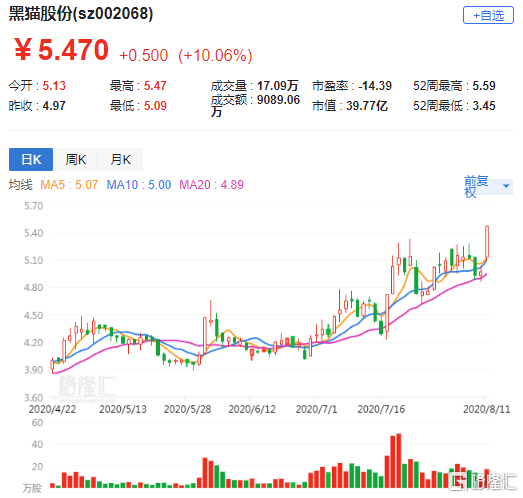This screenshot has height=498, width=523.
Task: Click y-axis price label 3.90
Action: (34, 370)
